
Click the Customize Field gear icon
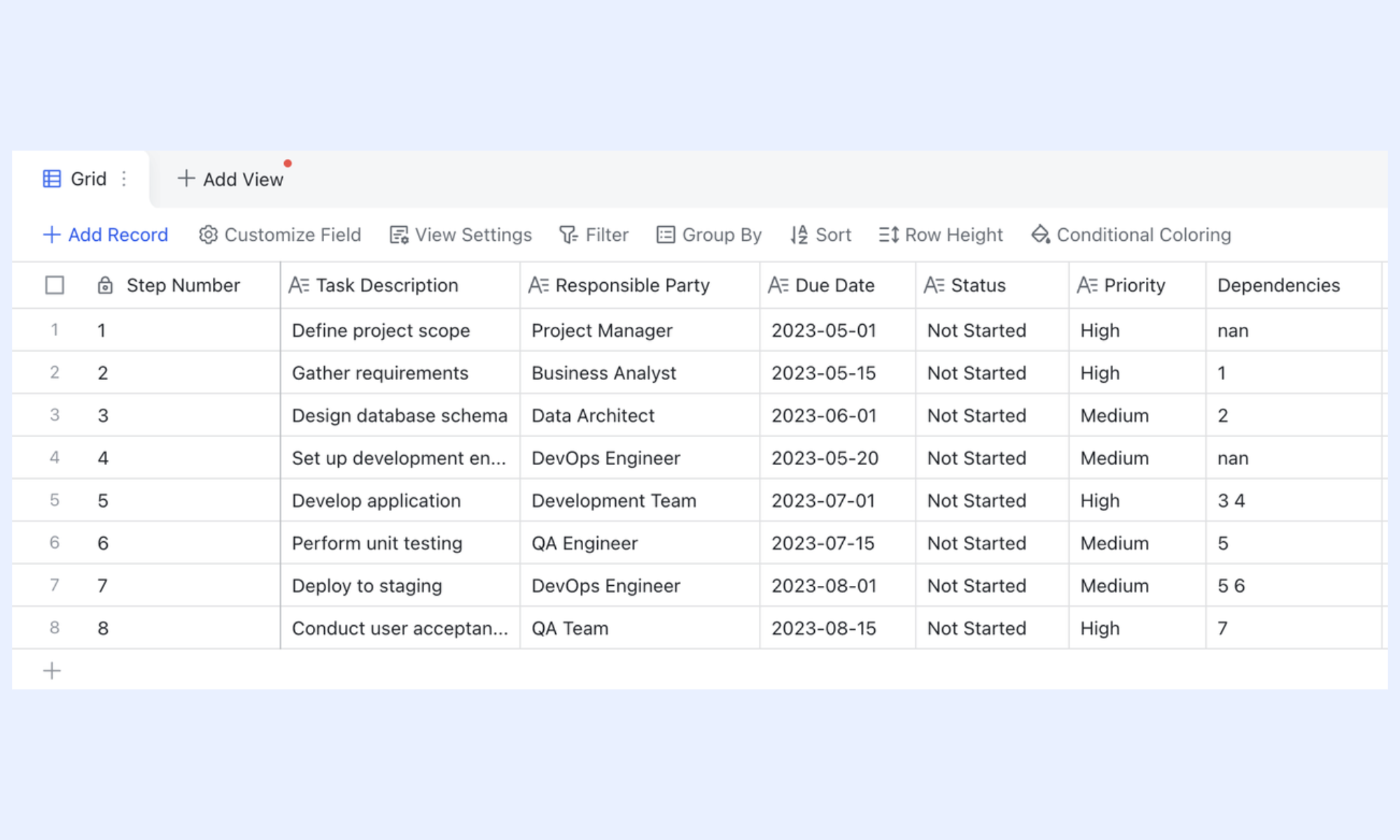[x=208, y=234]
